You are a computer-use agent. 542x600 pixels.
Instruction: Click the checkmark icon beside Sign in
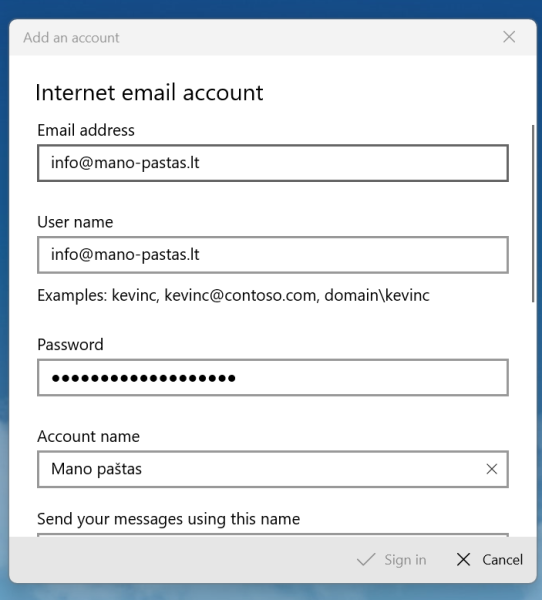tap(366, 560)
